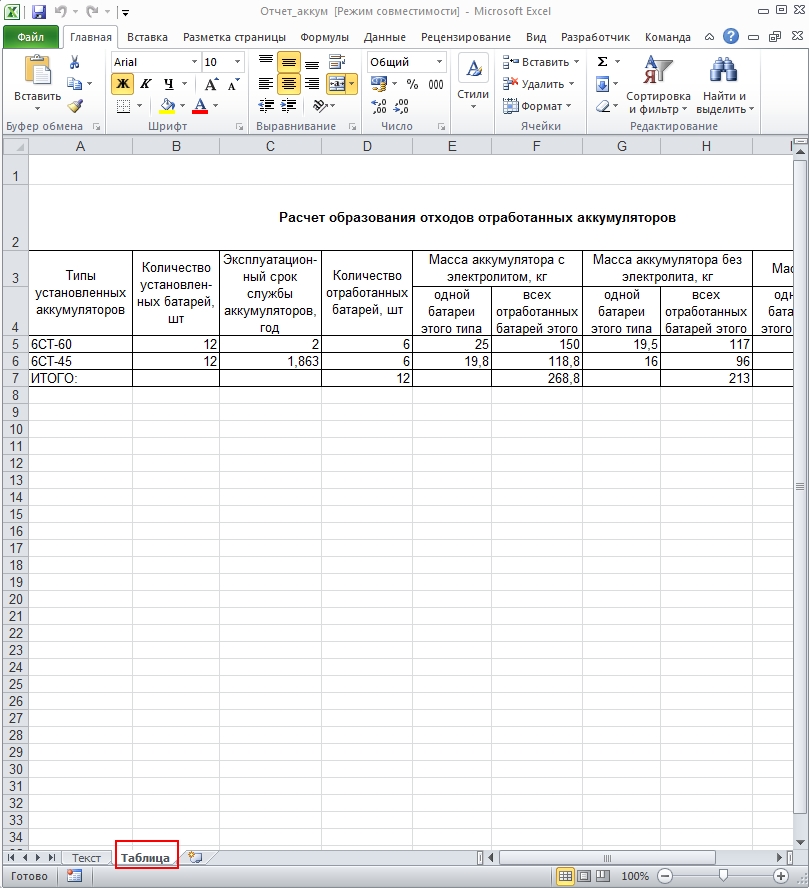This screenshot has width=809, height=888.
Task: Toggle bold formatting button
Action: [x=122, y=84]
